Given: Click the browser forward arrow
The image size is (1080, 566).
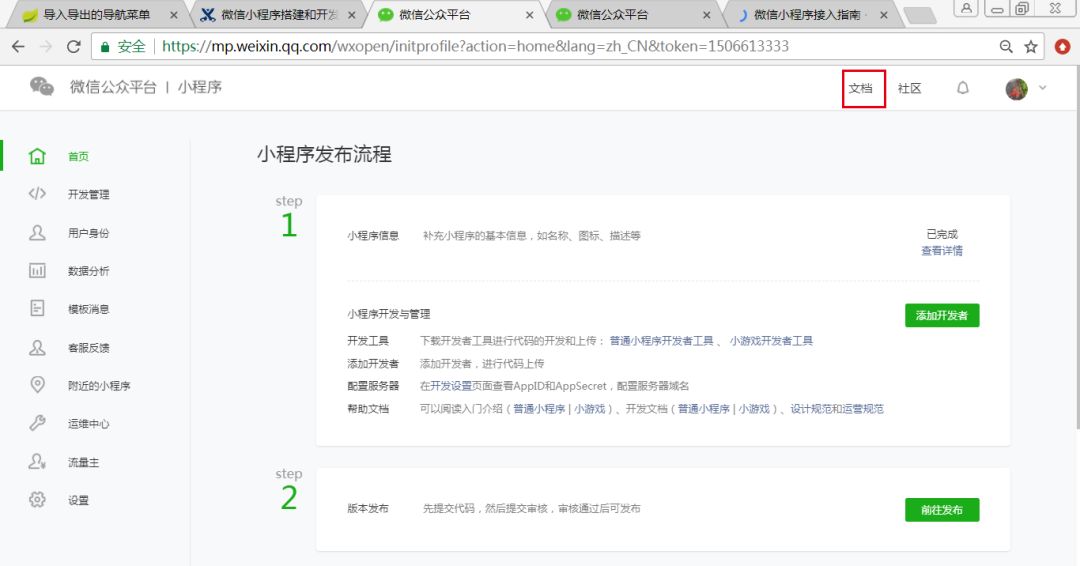Looking at the screenshot, I should point(46,47).
